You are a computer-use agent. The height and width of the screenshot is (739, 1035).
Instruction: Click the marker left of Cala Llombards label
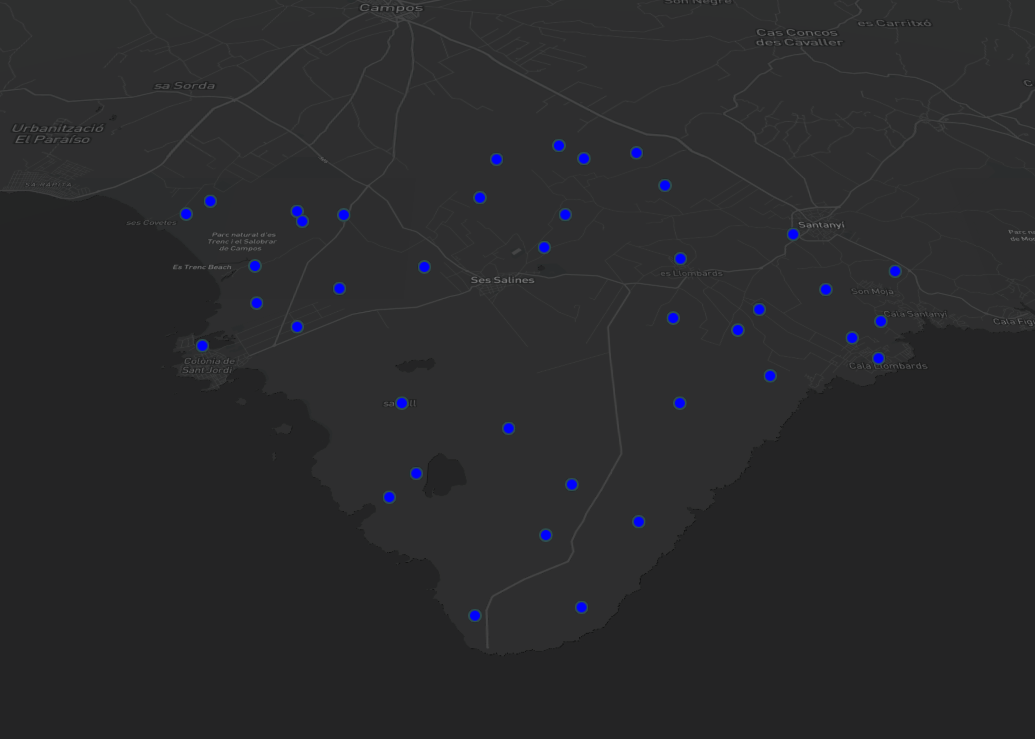pyautogui.click(x=851, y=338)
